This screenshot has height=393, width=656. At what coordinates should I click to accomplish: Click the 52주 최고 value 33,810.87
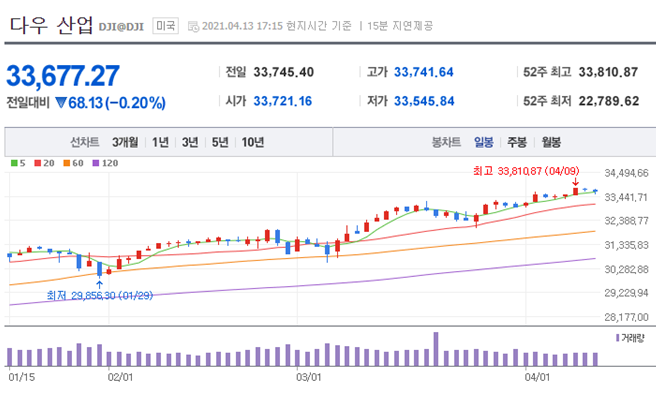608,72
